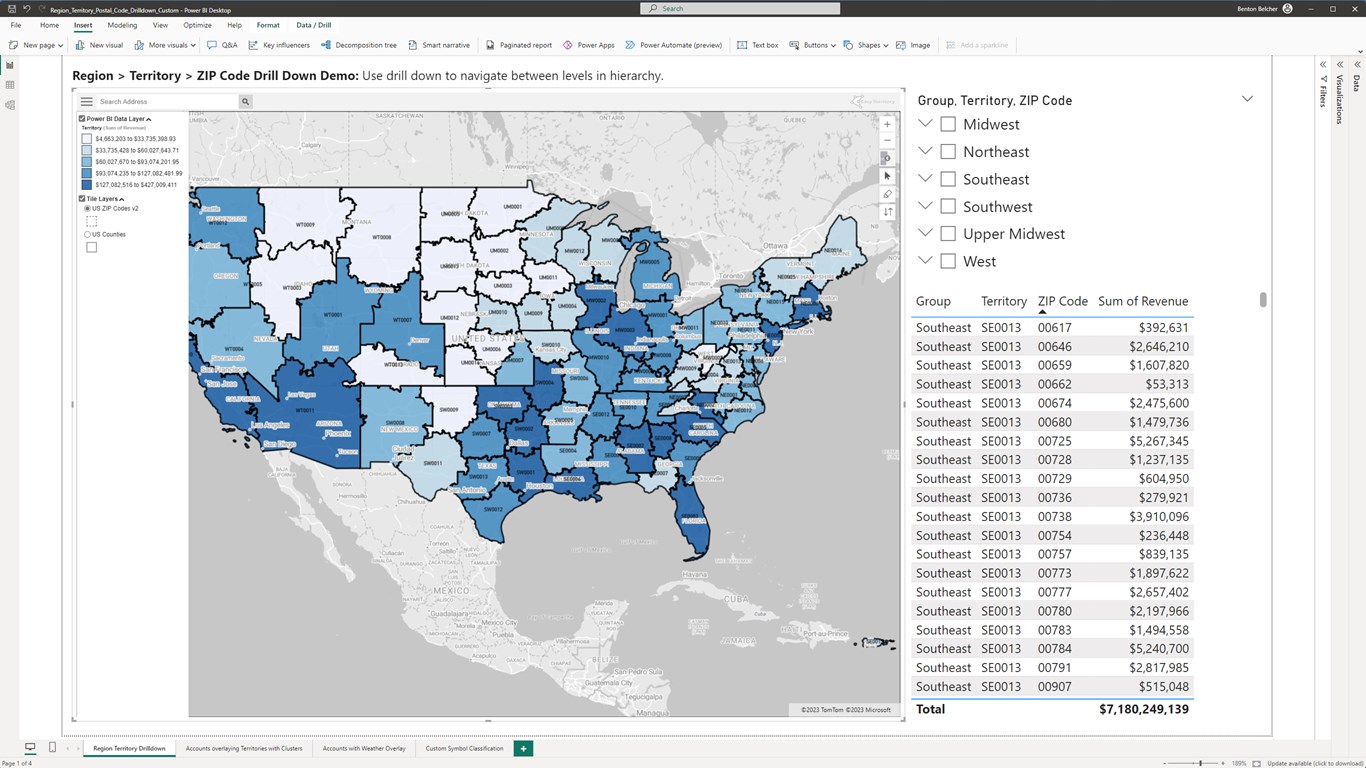Image resolution: width=1366 pixels, height=768 pixels.
Task: Select the US Counties radio button
Action: (x=87, y=234)
